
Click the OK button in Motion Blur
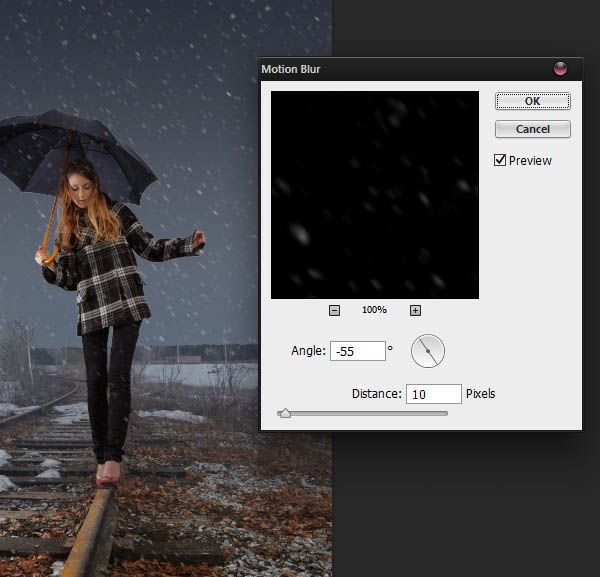tap(532, 101)
